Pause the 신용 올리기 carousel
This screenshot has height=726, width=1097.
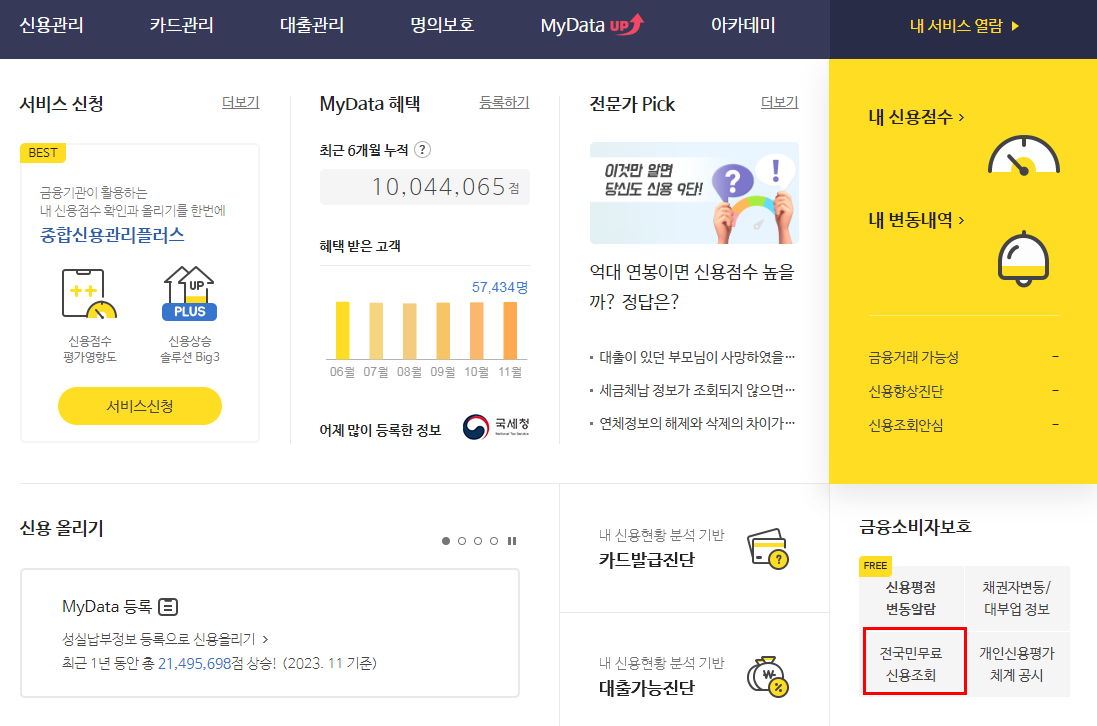point(512,541)
